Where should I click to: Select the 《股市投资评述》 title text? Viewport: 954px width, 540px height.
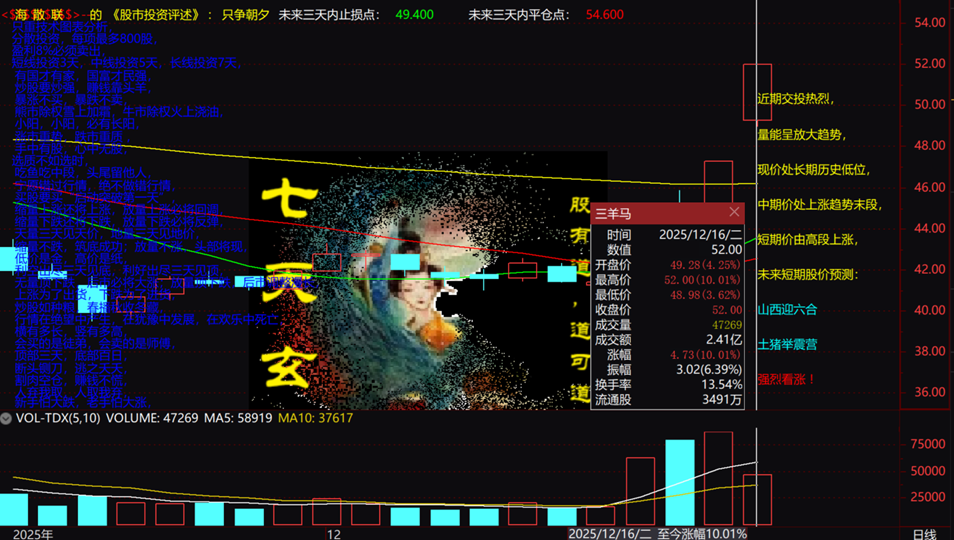[156, 15]
